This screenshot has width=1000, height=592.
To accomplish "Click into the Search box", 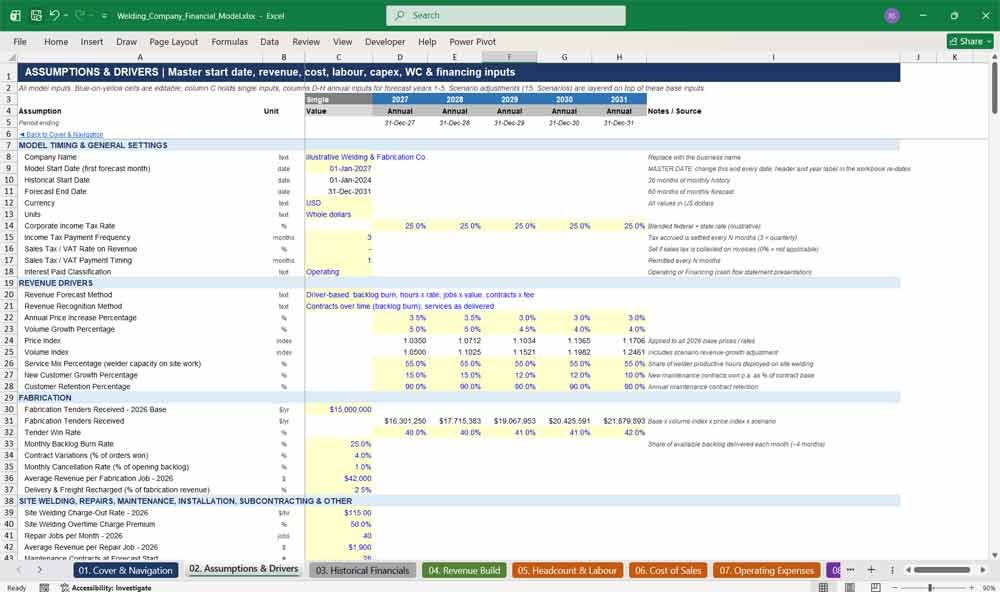I will pos(505,15).
